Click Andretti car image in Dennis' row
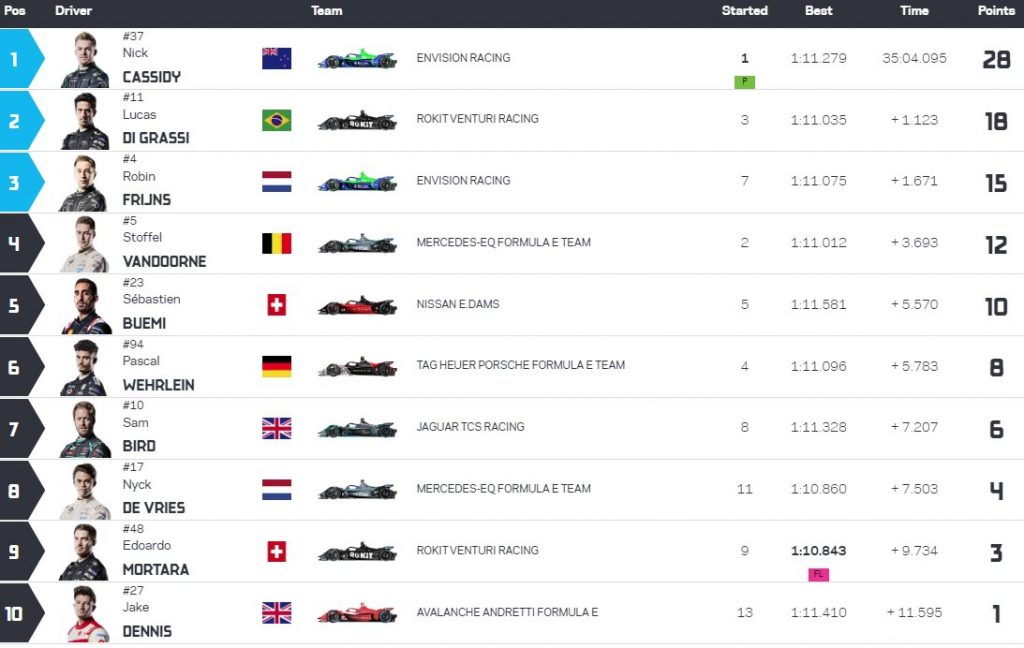Image resolution: width=1024 pixels, height=648 pixels. pos(357,613)
